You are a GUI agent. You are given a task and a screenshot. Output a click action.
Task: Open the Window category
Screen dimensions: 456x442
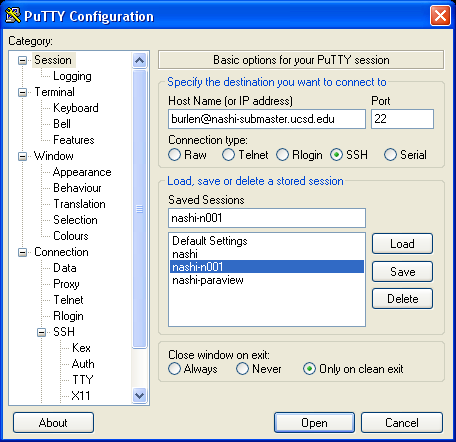pyautogui.click(x=54, y=156)
